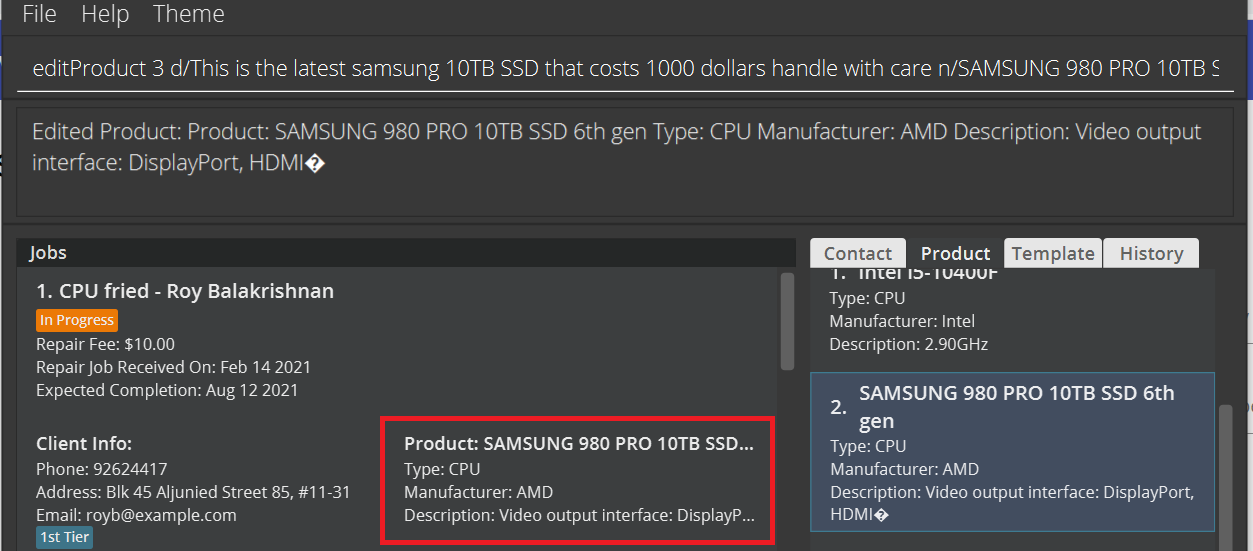Click job title CPU fried - Roy Balakrishnan
This screenshot has height=551, width=1253.
pos(185,291)
